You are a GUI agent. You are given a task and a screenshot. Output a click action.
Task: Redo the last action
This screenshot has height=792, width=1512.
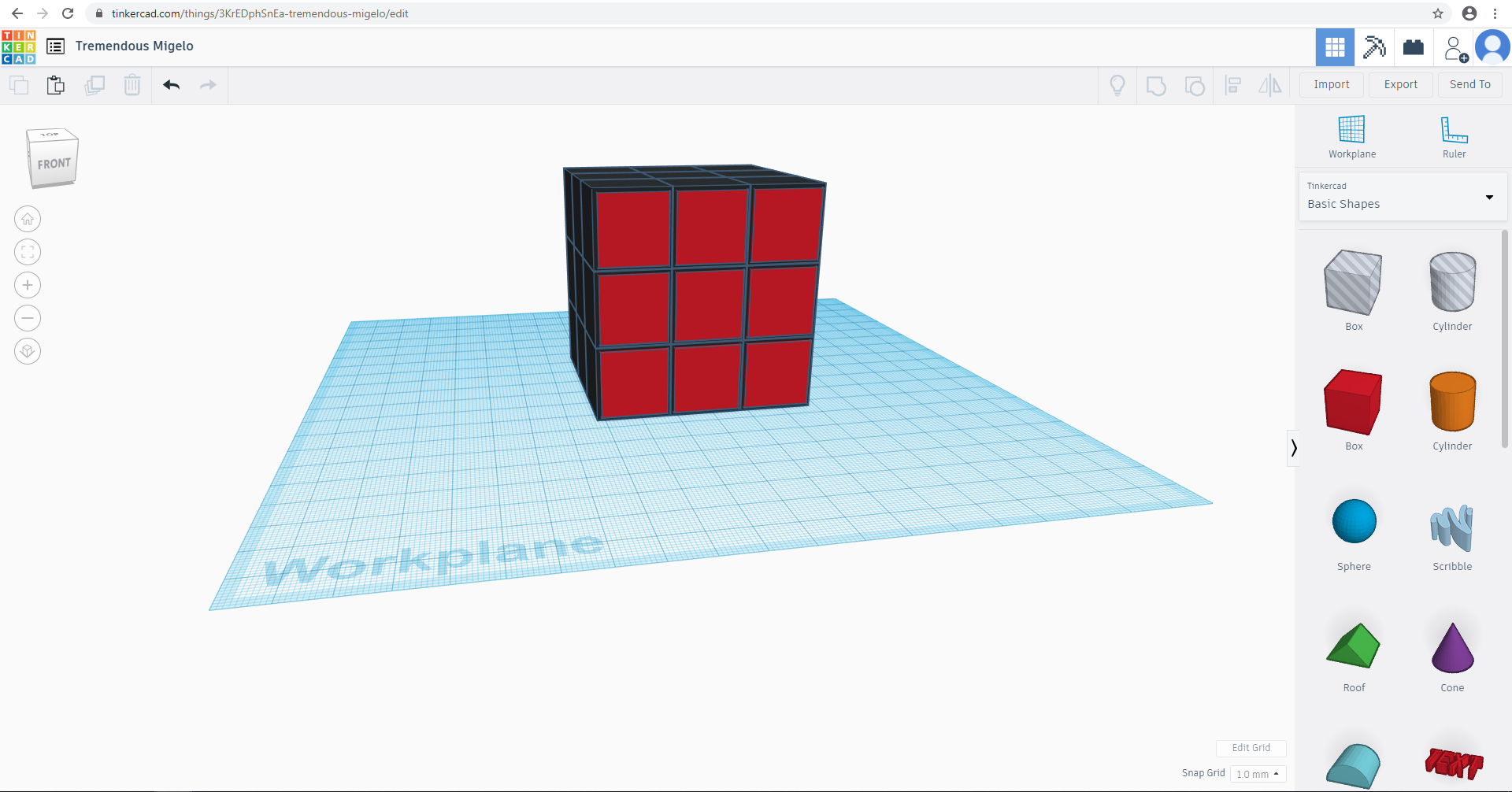[x=208, y=85]
